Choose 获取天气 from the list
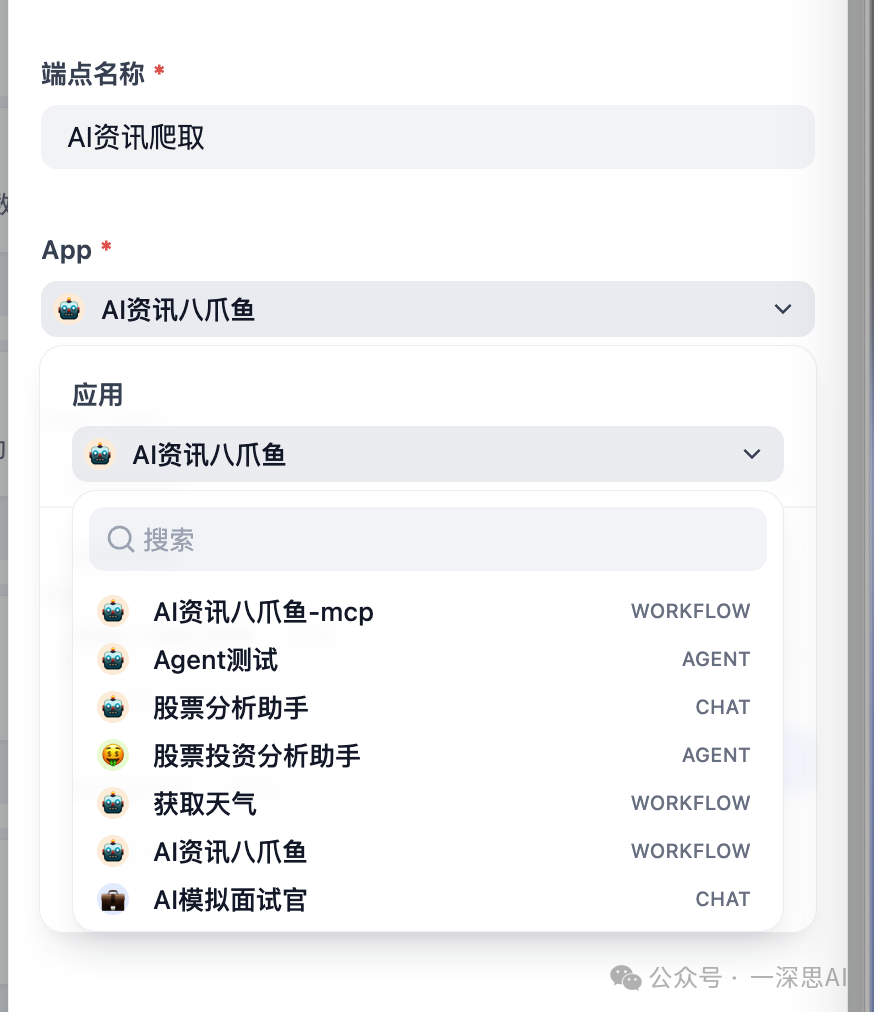874x1012 pixels. click(205, 802)
